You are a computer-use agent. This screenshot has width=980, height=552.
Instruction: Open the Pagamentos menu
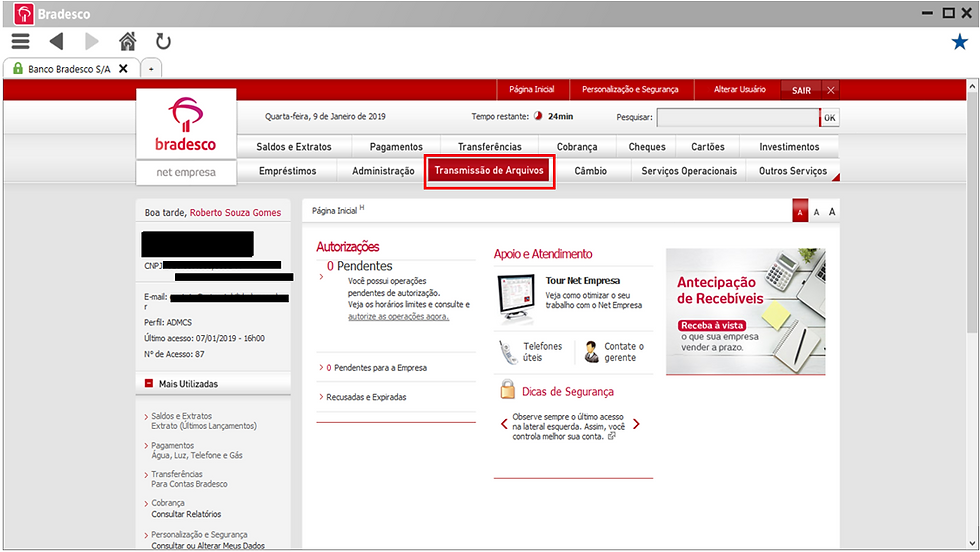point(396,146)
